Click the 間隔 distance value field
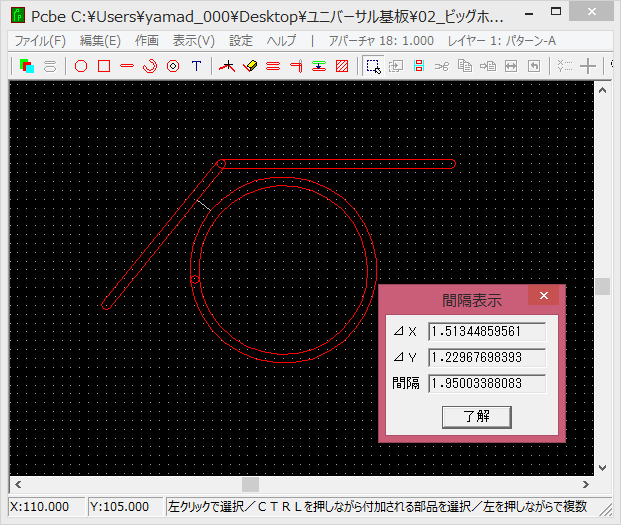This screenshot has height=525, width=621. coord(487,383)
